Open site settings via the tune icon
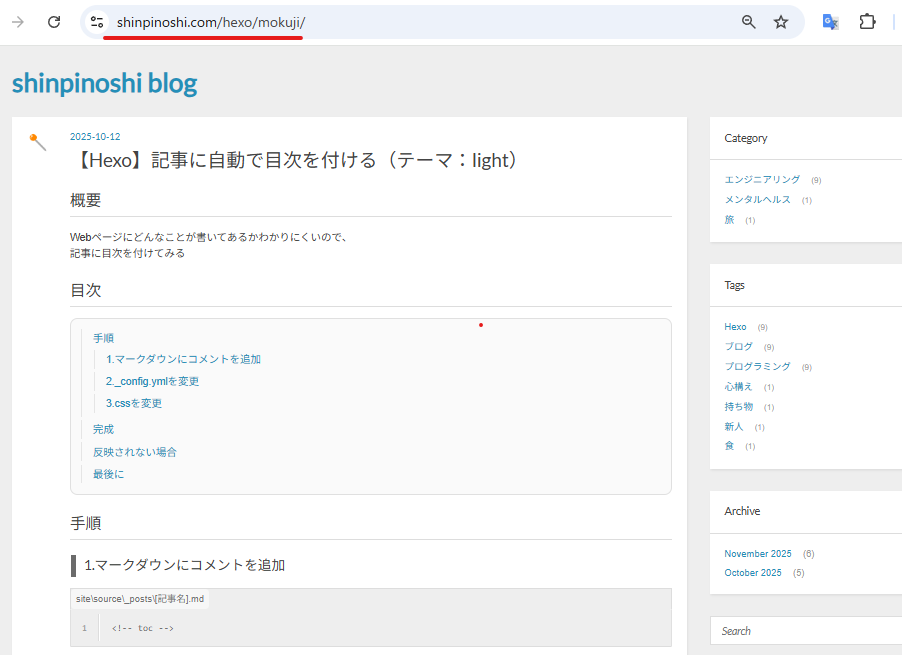The width and height of the screenshot is (902, 655). coord(96,21)
